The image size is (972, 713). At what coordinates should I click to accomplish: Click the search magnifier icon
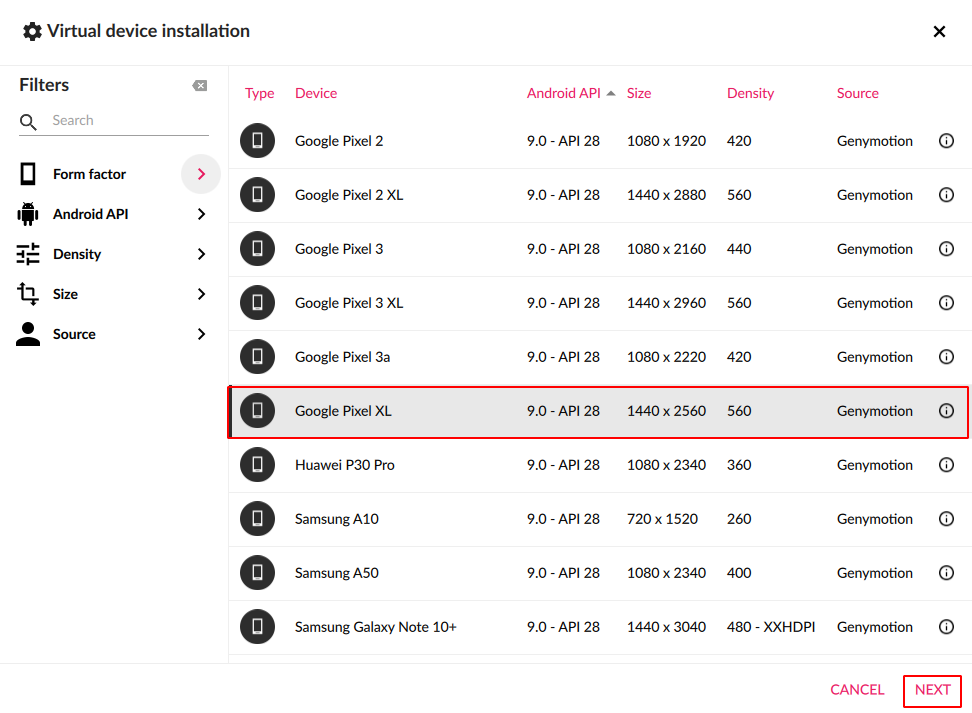click(x=28, y=122)
